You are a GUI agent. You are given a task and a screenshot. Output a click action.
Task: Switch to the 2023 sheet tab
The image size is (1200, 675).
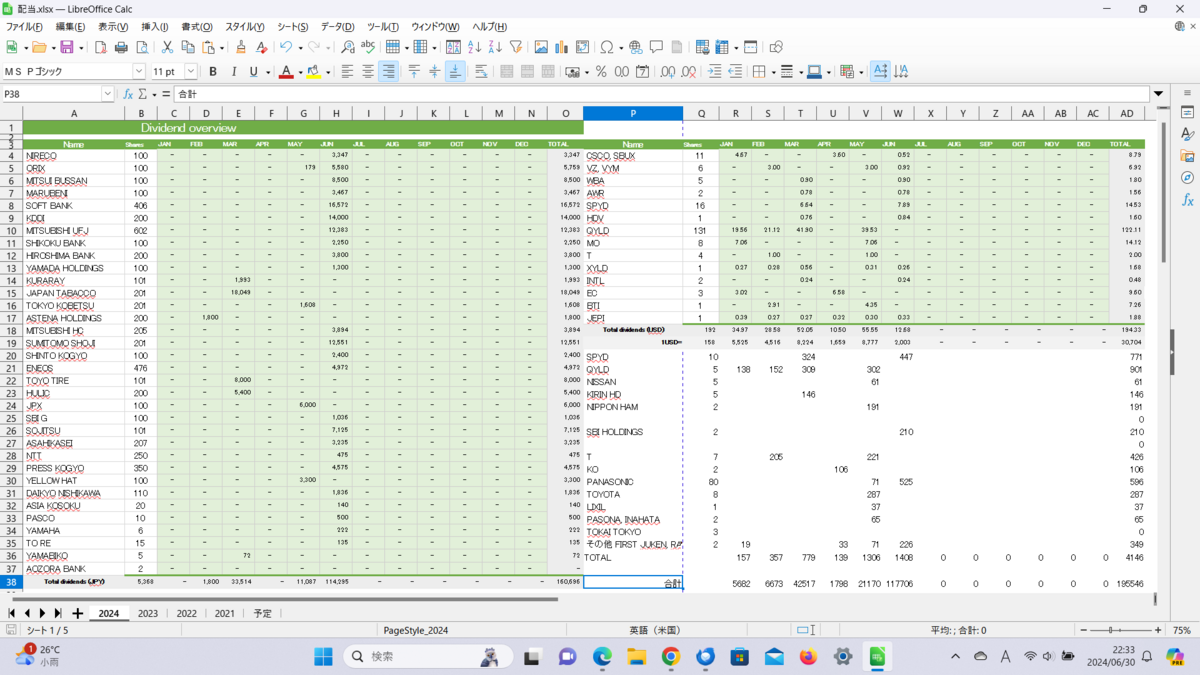147,613
